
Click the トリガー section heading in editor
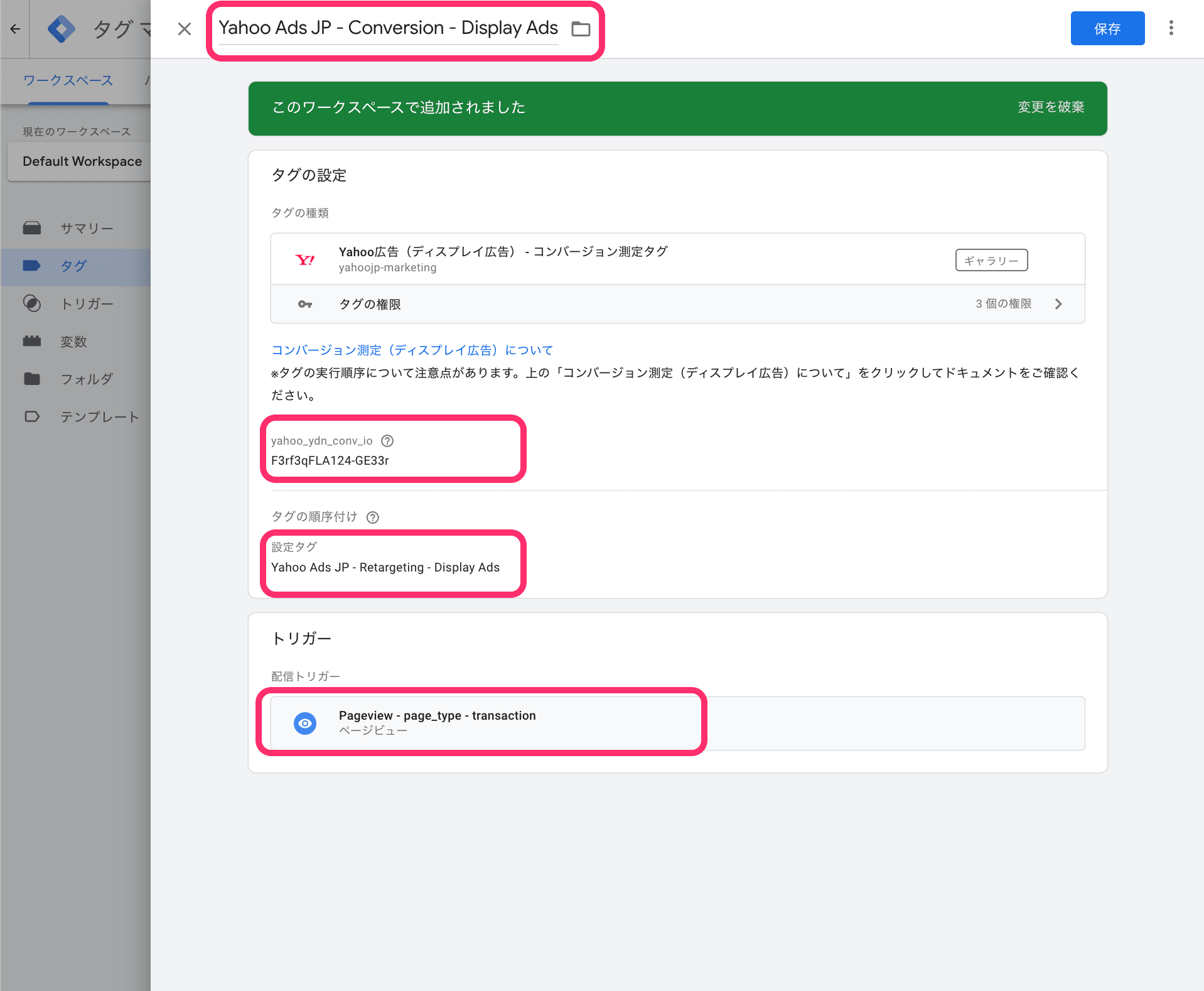[x=301, y=639]
